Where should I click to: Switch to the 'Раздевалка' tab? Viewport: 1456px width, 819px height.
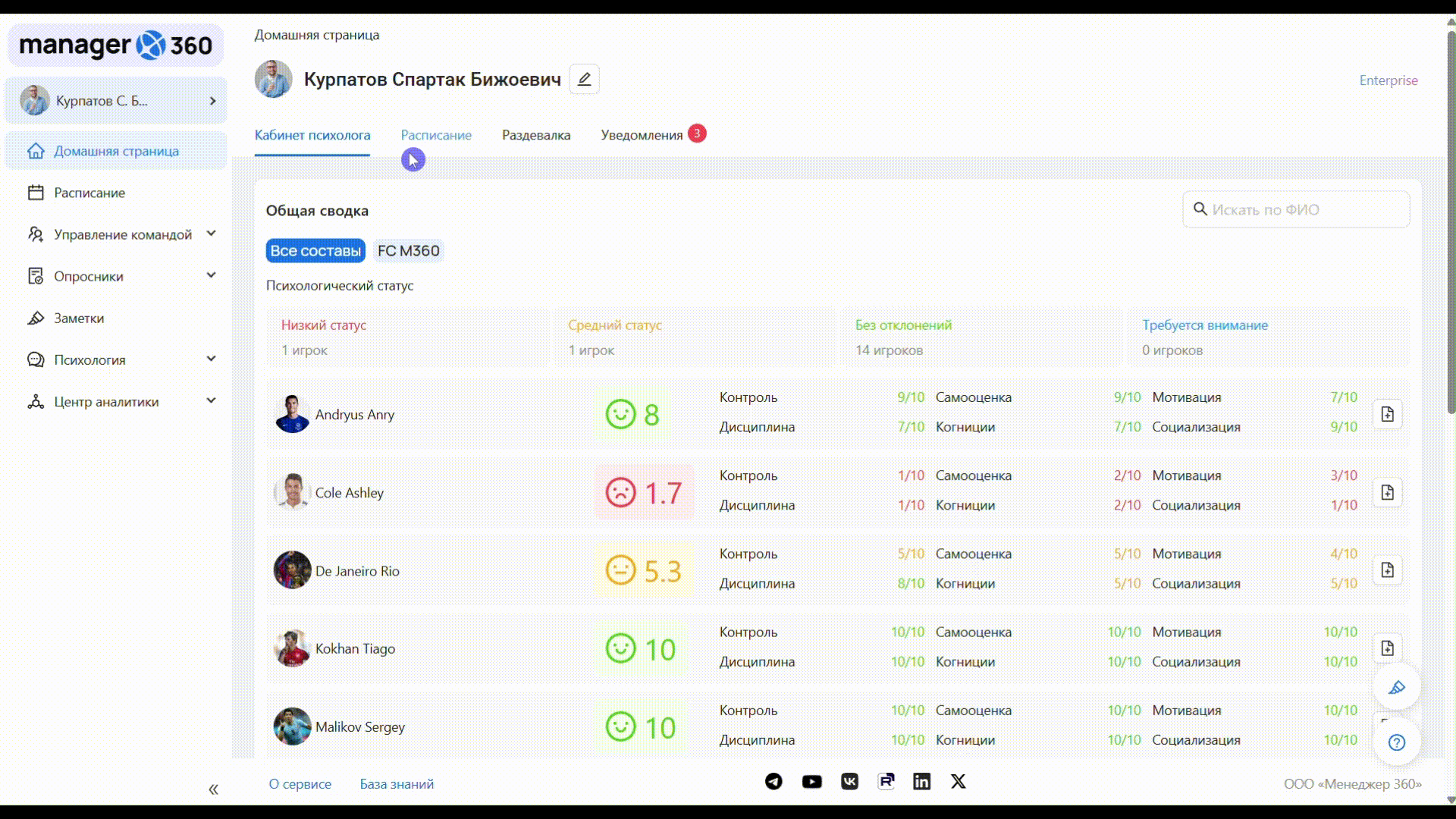coord(535,135)
